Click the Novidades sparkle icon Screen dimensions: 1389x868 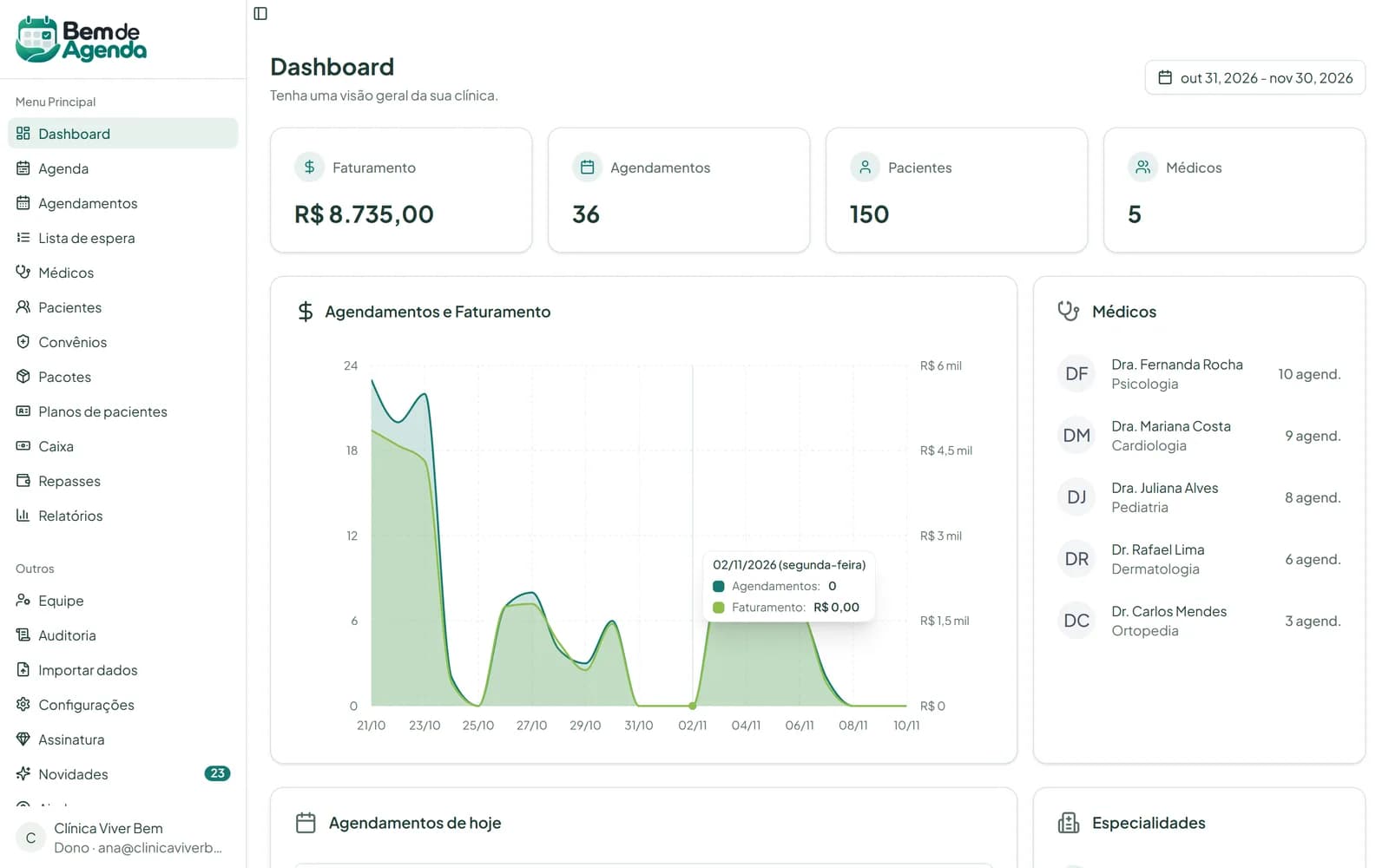pyautogui.click(x=23, y=773)
